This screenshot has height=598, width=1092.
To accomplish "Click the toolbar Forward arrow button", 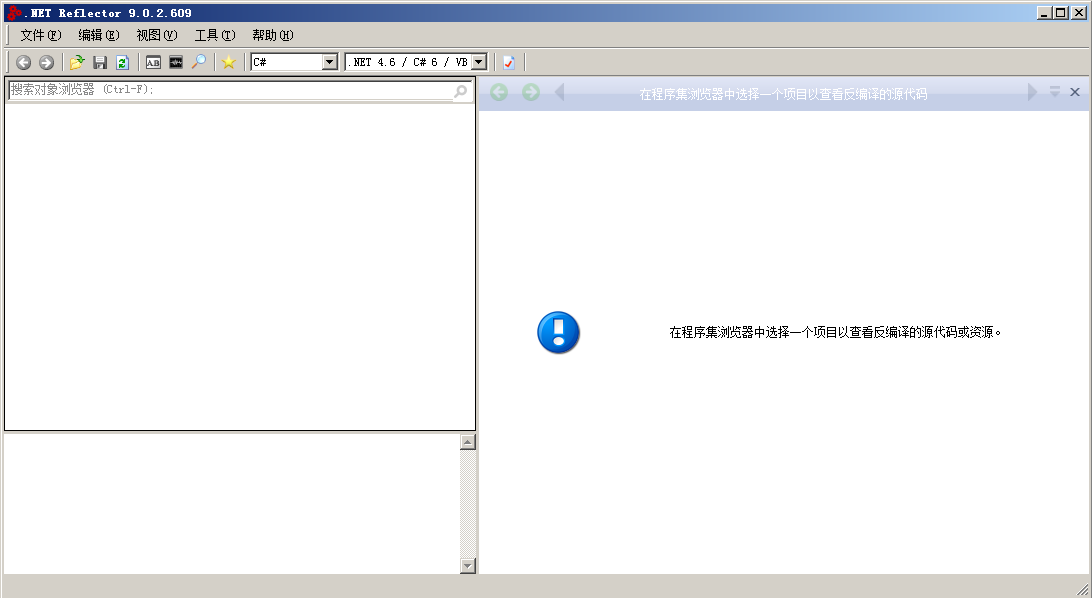I will pos(47,63).
